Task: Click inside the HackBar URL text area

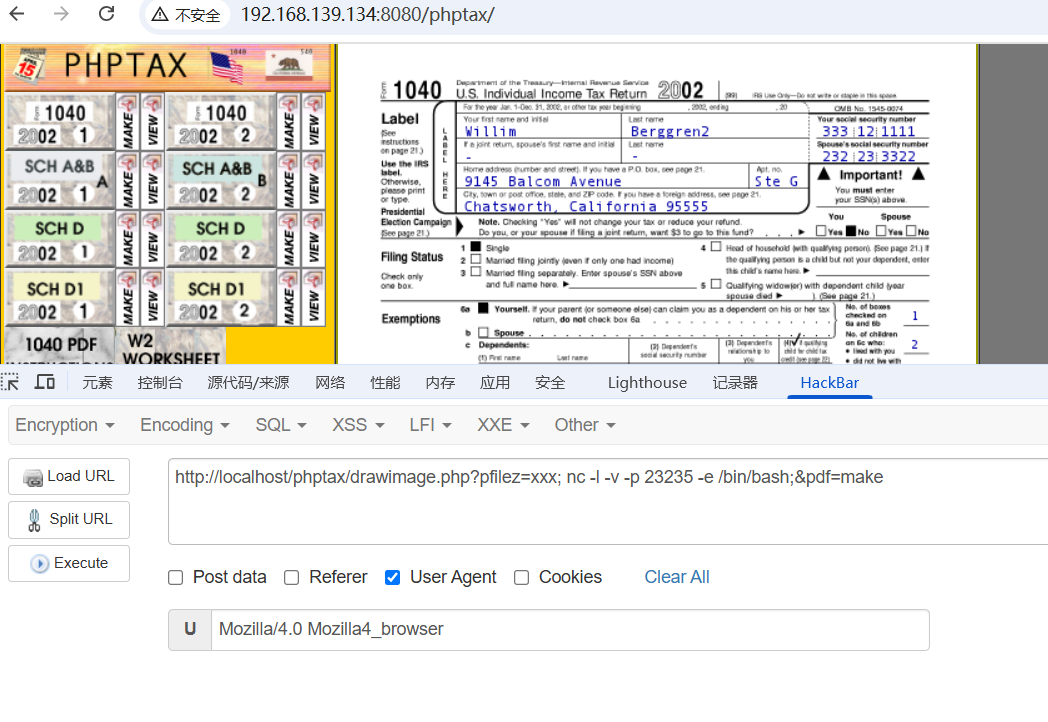Action: tap(608, 501)
